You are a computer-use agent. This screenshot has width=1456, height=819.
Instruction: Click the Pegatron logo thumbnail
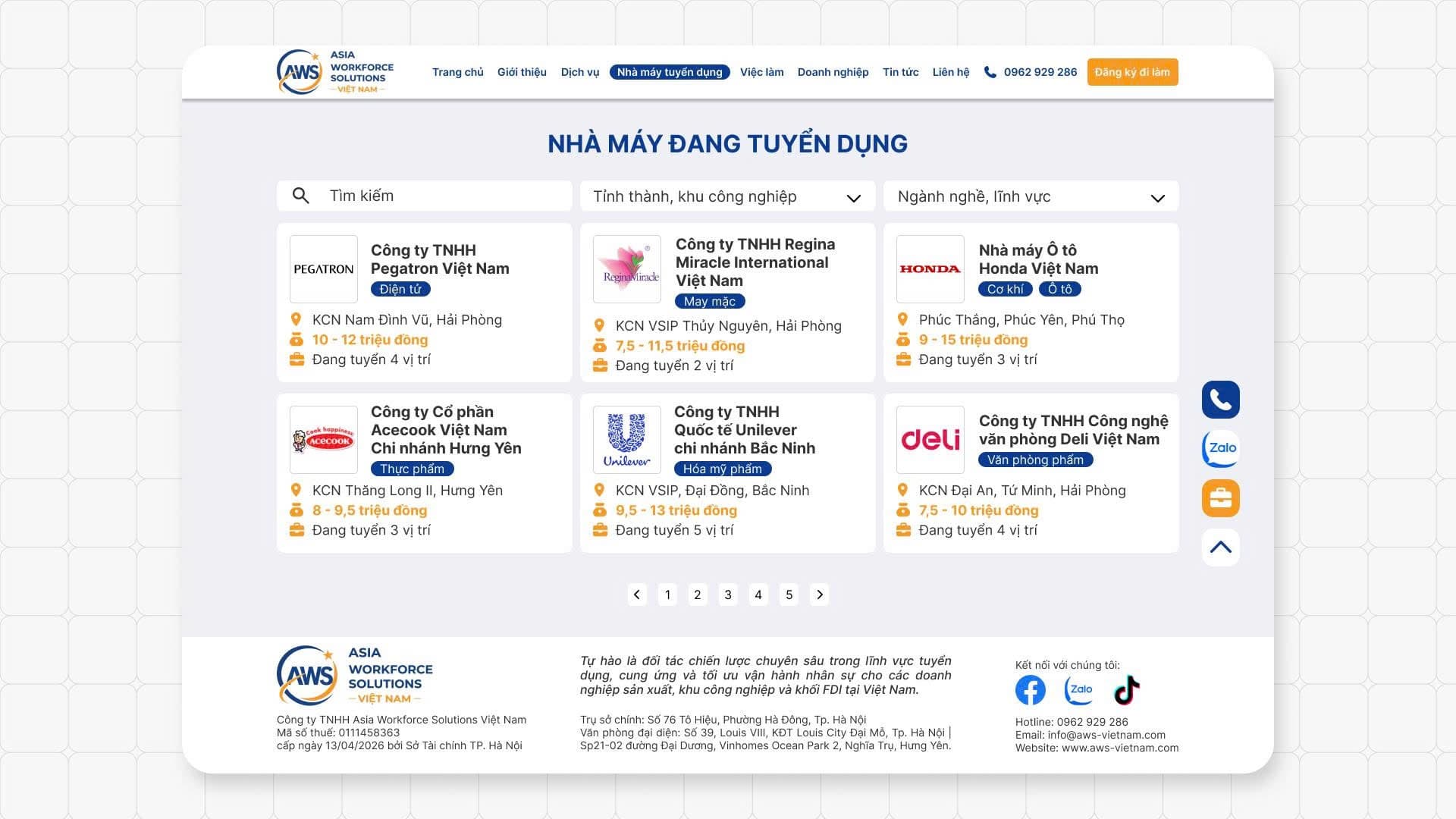pos(324,269)
